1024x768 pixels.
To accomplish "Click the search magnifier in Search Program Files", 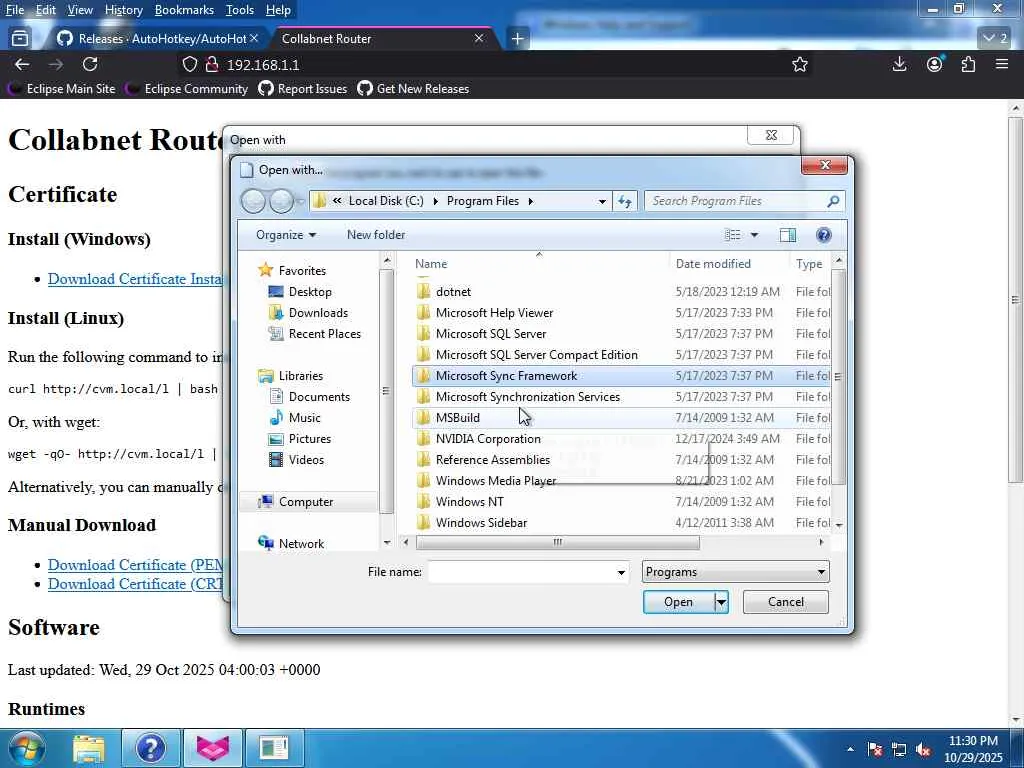I will click(833, 201).
